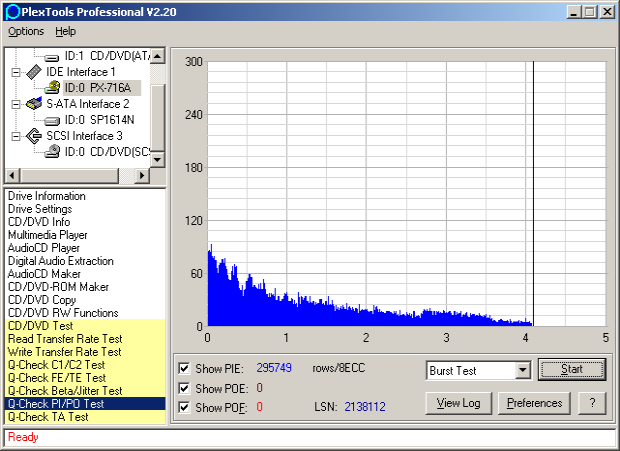Click the IDE Interface 1 chip icon

[34, 72]
